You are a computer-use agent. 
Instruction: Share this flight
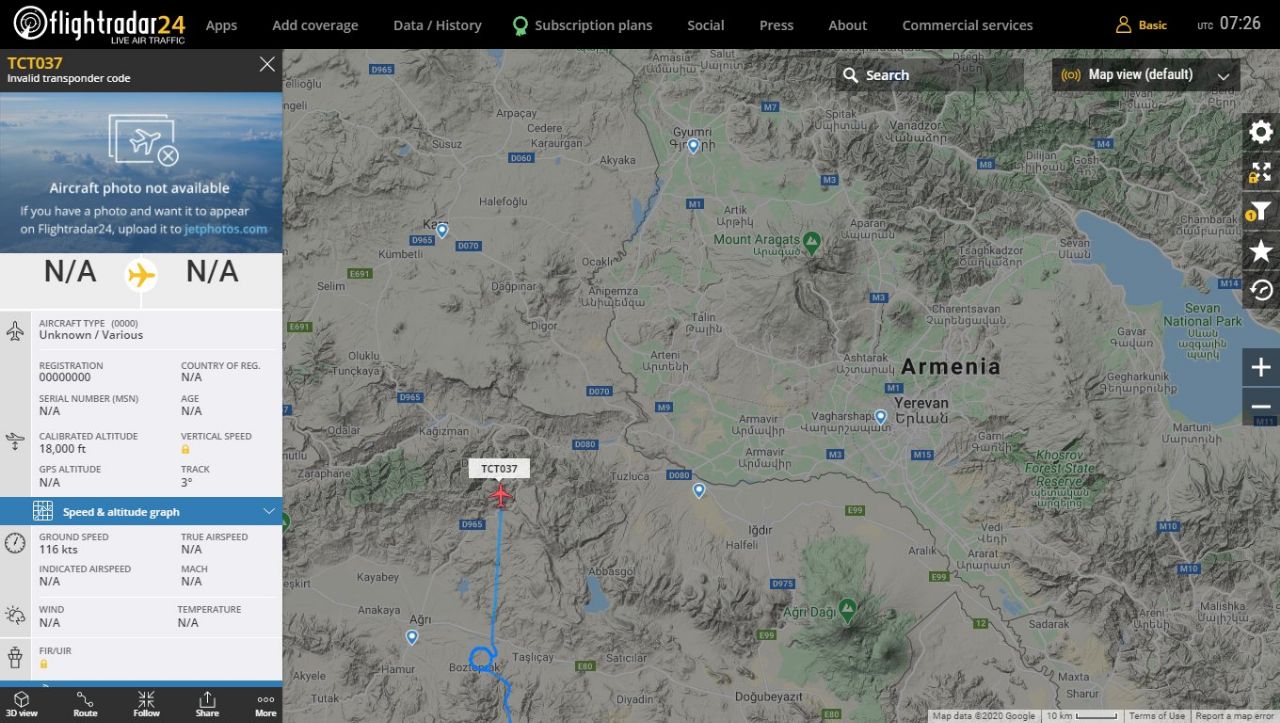[x=207, y=704]
